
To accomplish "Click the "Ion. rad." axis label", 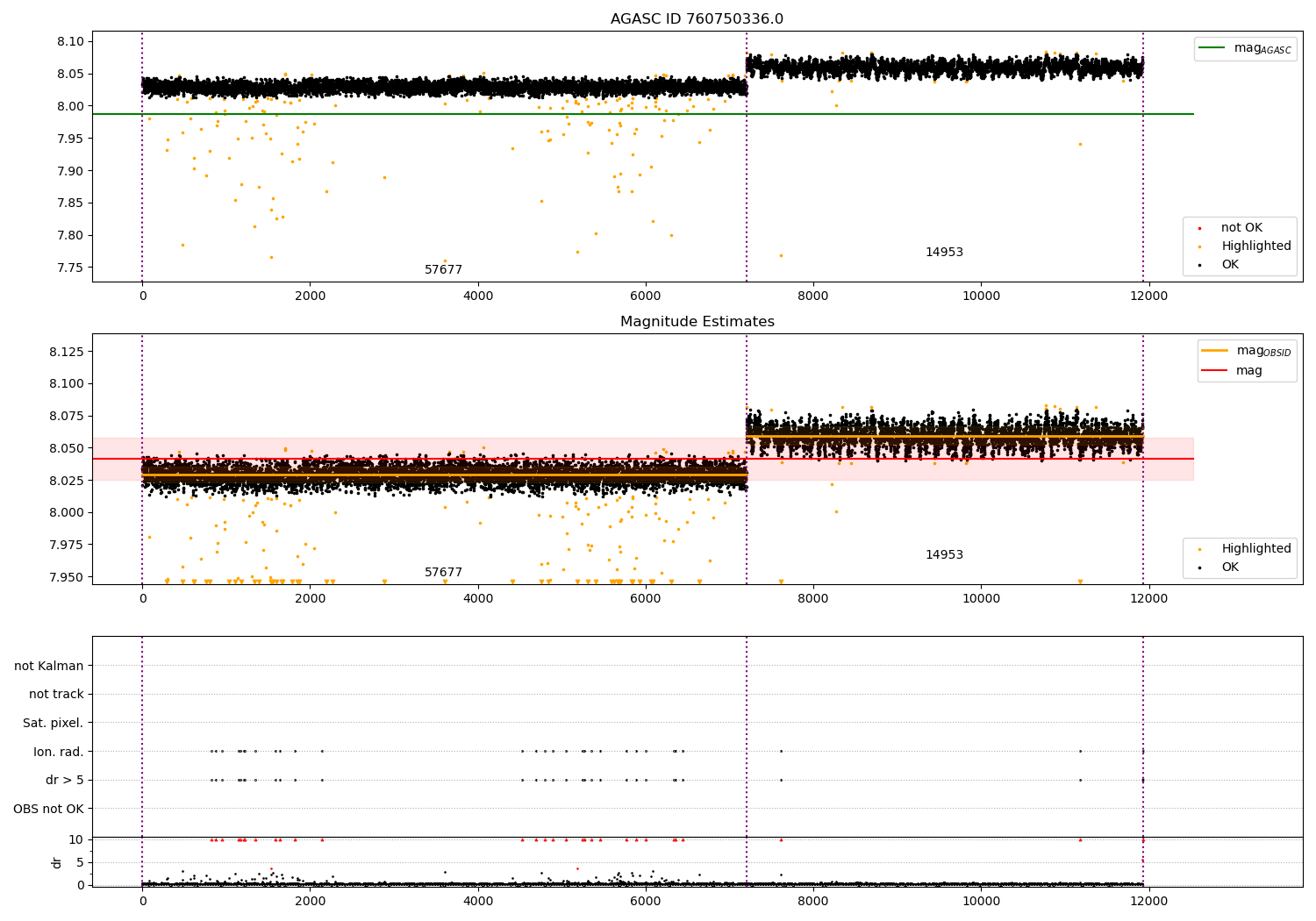I will 59,752.
